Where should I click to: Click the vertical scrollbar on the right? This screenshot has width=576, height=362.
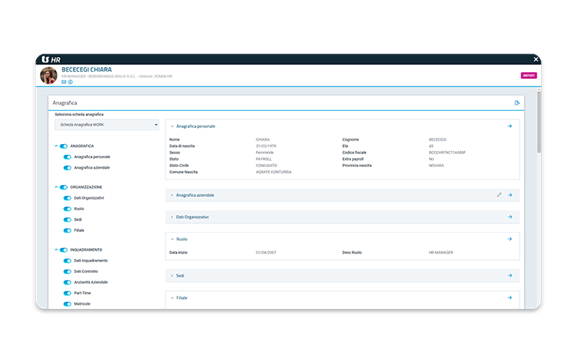tap(539, 122)
